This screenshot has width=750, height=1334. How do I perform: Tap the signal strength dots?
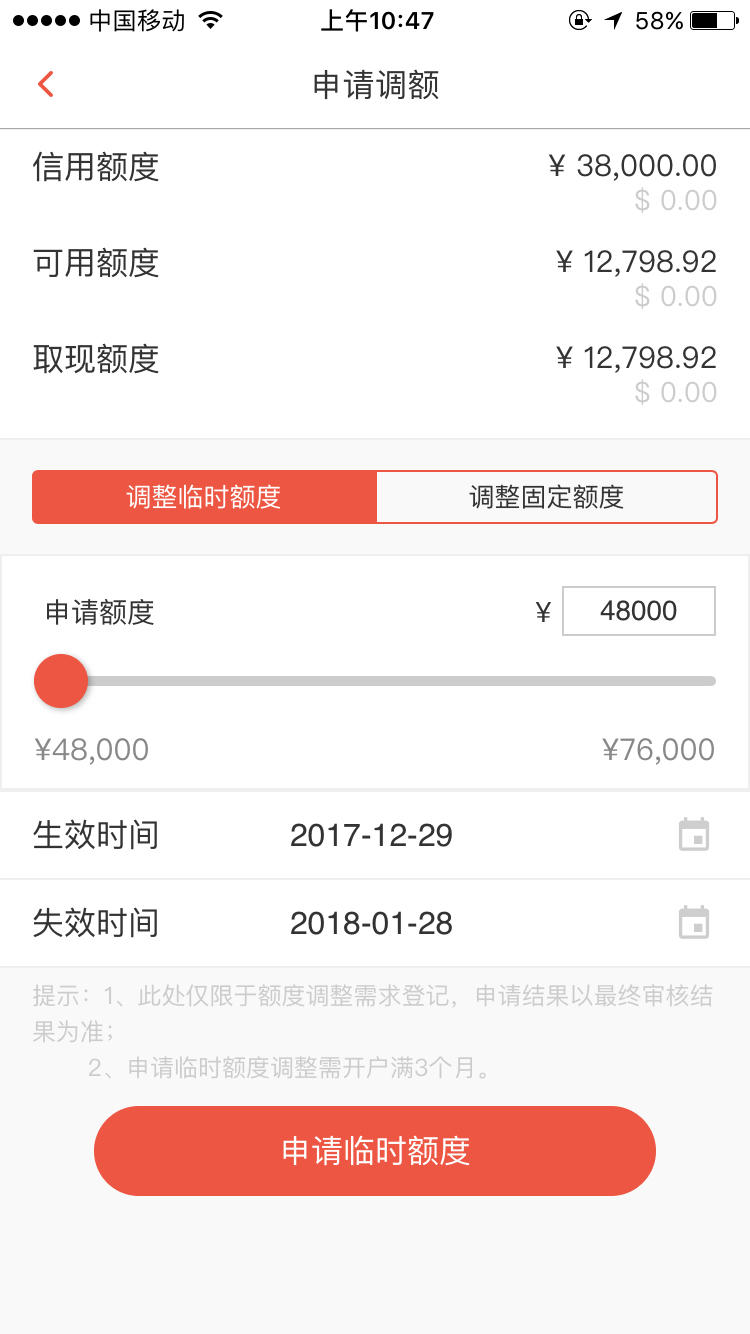click(46, 20)
